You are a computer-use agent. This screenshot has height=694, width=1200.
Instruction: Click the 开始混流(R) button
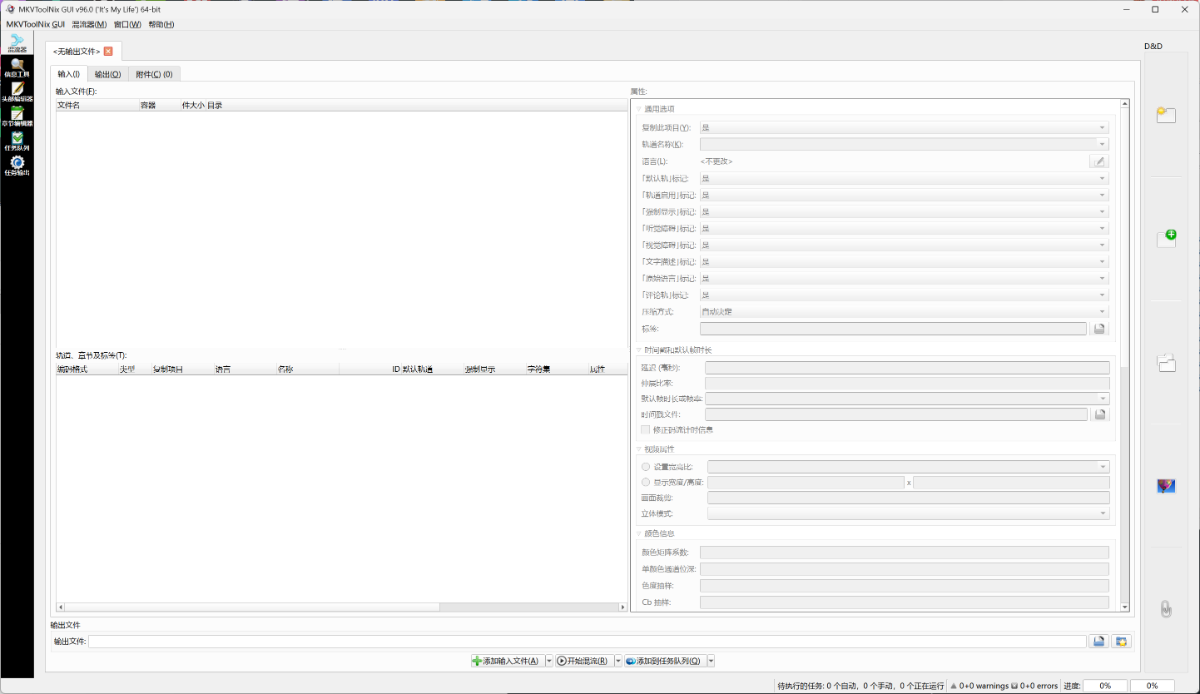pos(584,661)
